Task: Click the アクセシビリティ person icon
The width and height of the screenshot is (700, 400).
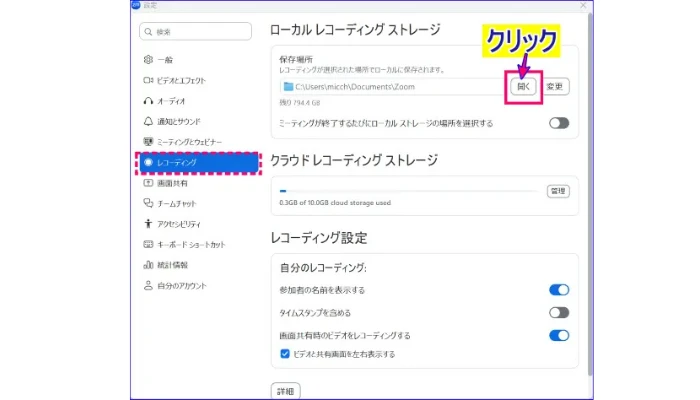Action: [x=148, y=224]
